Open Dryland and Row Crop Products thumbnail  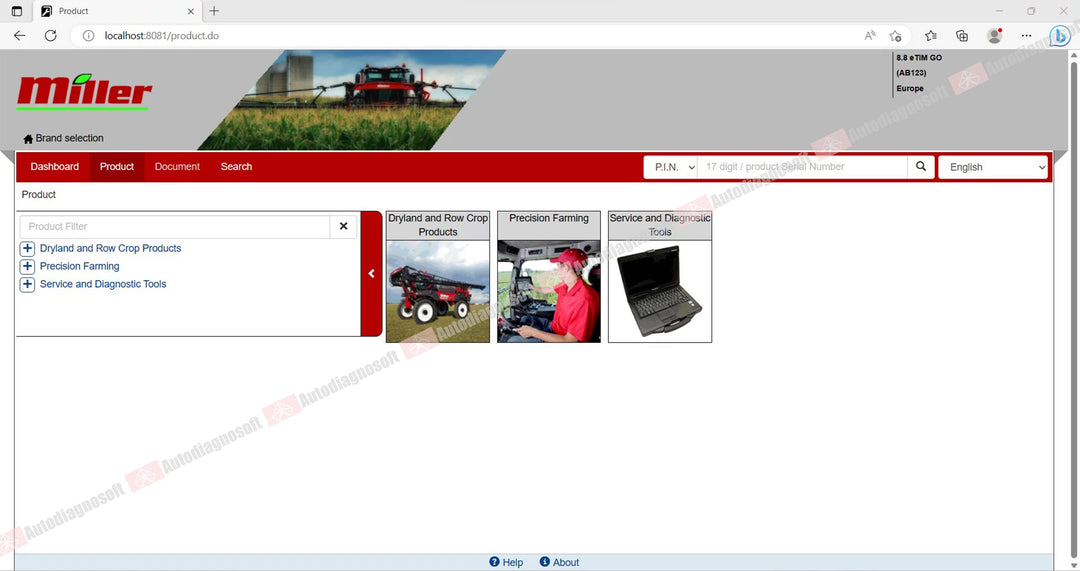438,277
